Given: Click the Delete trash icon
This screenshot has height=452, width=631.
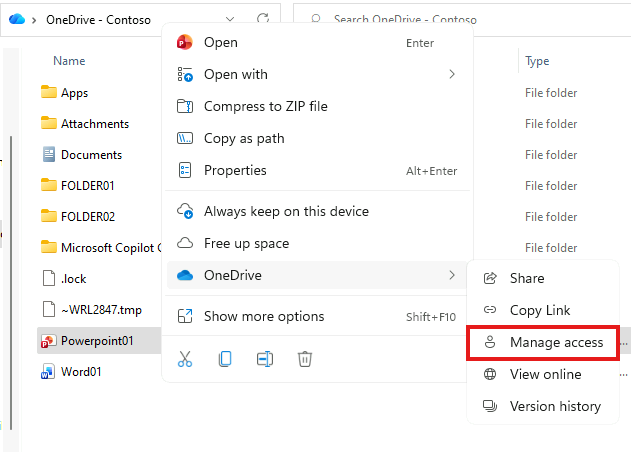Looking at the screenshot, I should 305,359.
